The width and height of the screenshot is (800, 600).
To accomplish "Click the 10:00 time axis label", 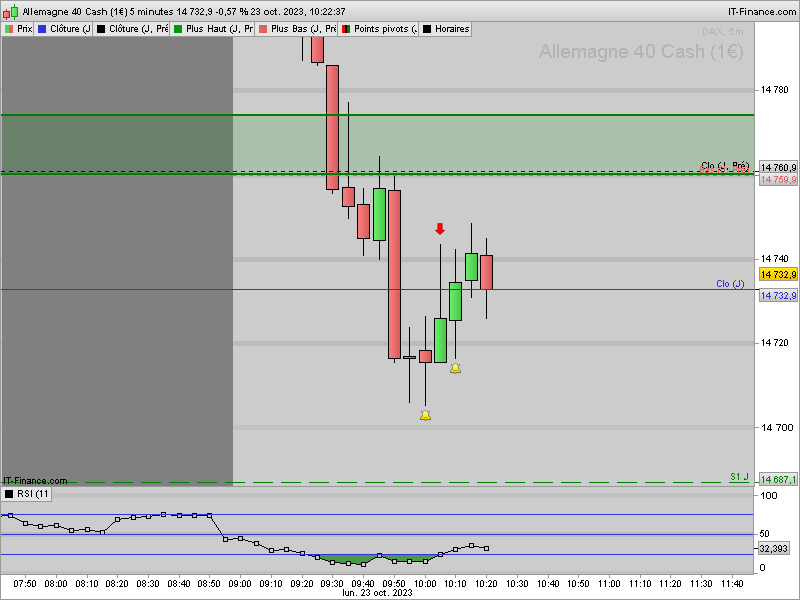I will (425, 584).
